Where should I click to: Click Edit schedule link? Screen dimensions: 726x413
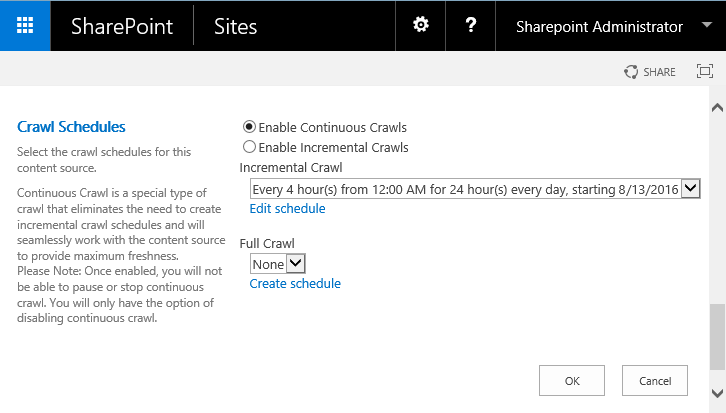[x=288, y=209]
